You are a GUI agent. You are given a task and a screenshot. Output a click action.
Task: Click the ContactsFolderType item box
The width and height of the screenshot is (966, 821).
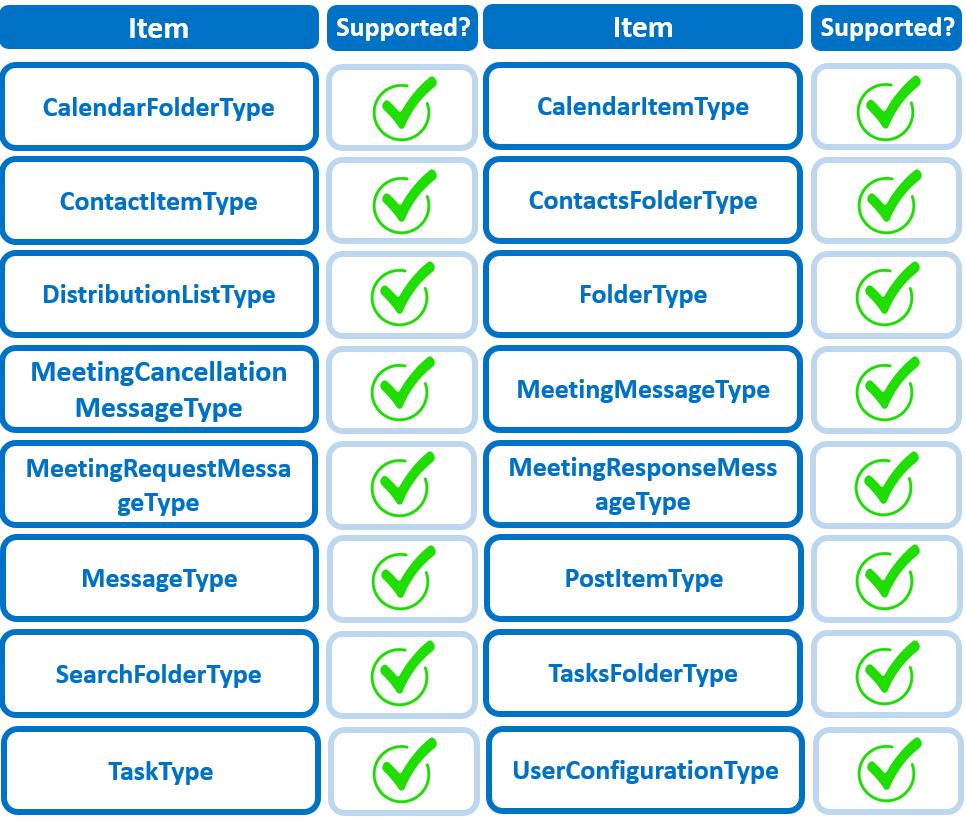coord(643,201)
